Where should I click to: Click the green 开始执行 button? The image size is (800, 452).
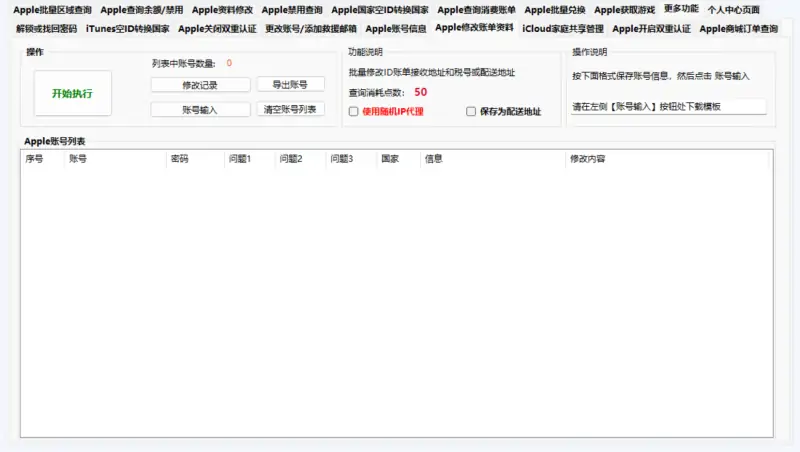pyautogui.click(x=73, y=93)
